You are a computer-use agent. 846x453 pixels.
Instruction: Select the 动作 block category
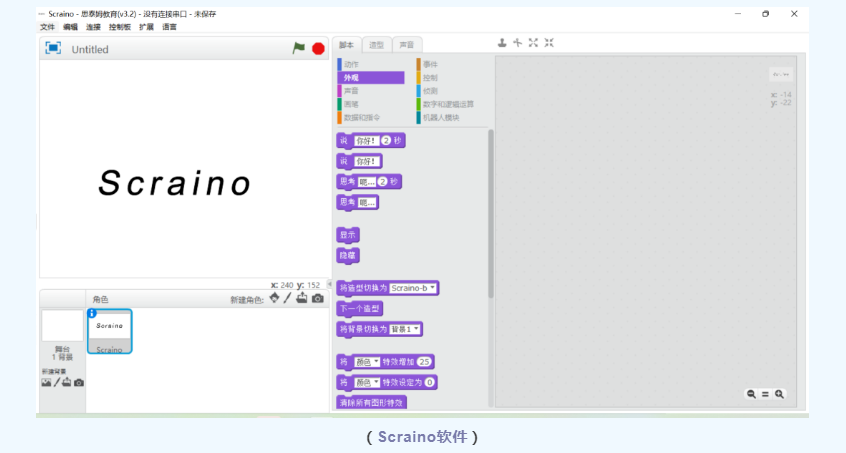[371, 64]
